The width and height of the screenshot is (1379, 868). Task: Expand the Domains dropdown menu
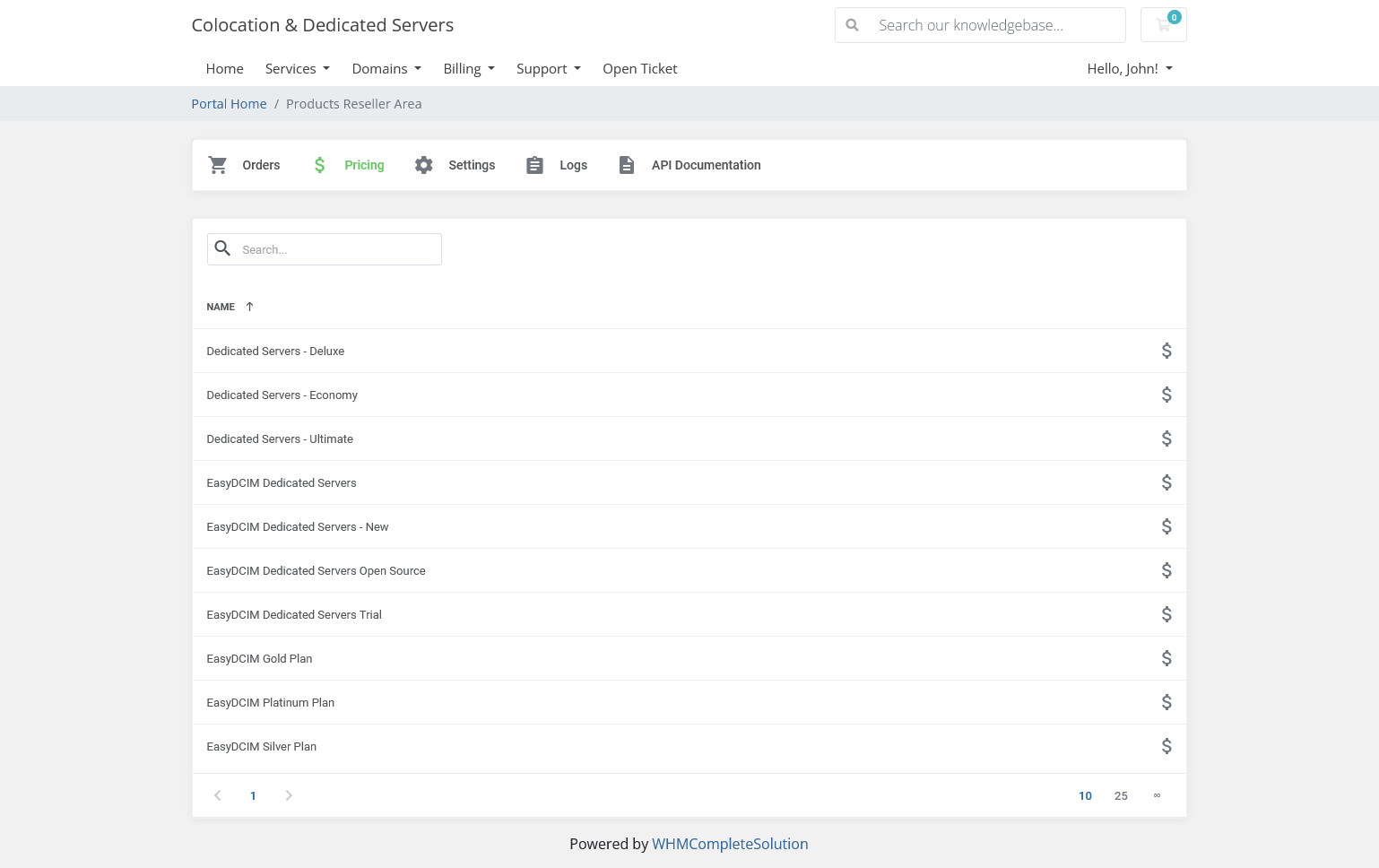(x=386, y=69)
